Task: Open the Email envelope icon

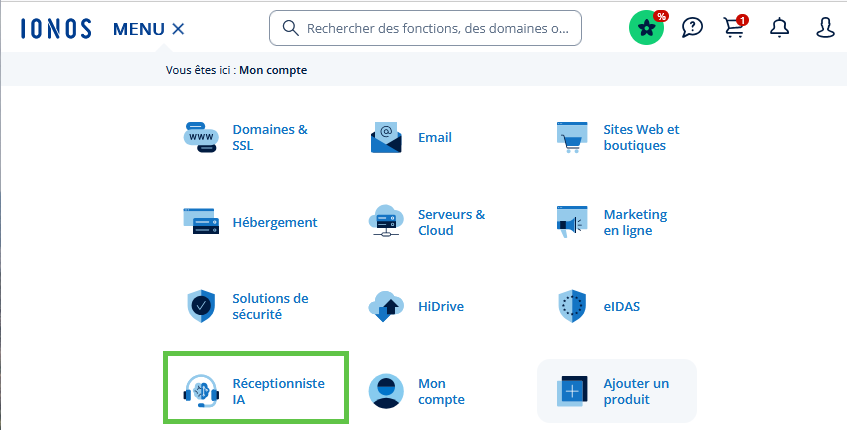Action: point(386,138)
